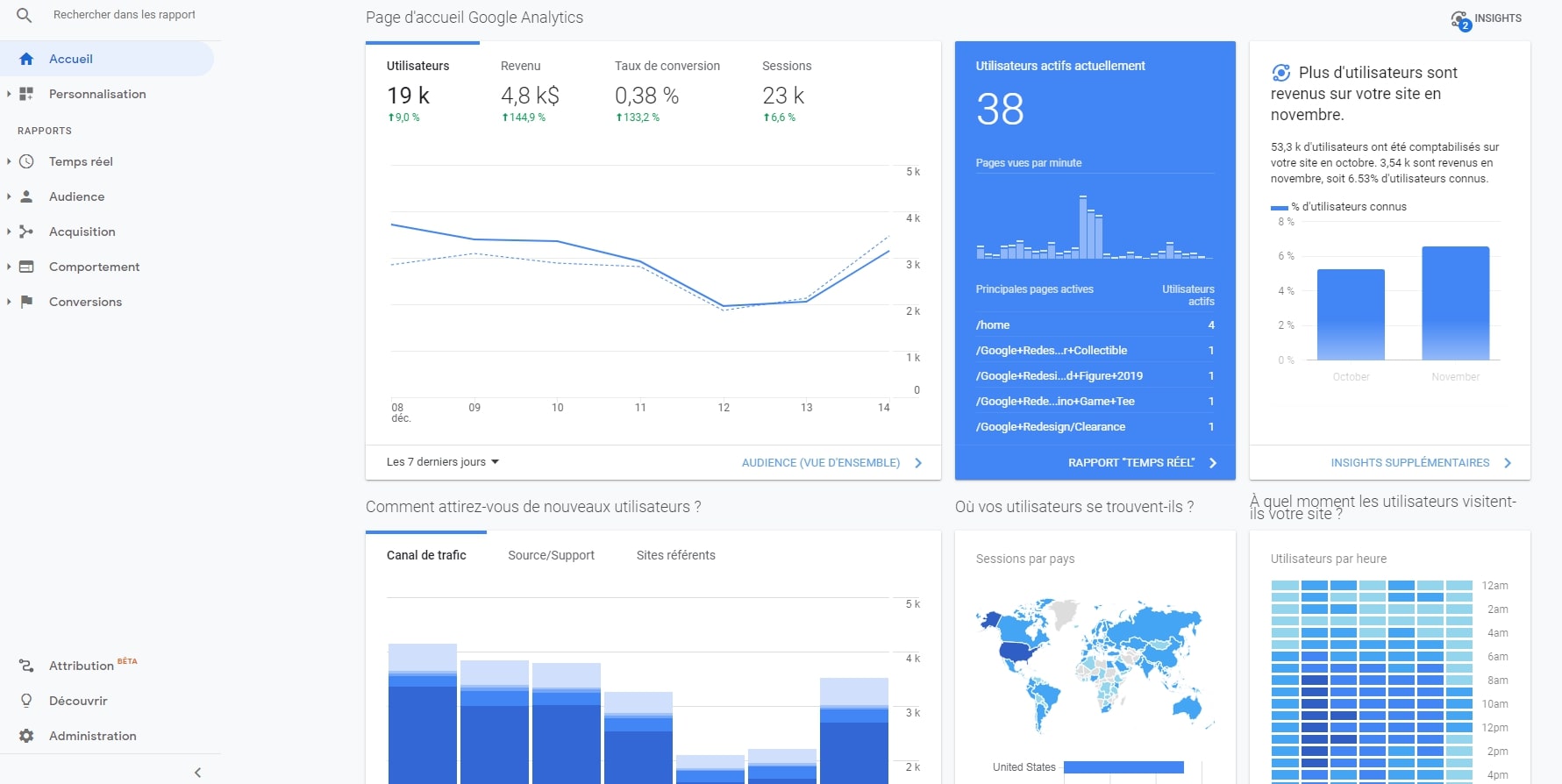Click the United States sessions bar

point(1123,767)
